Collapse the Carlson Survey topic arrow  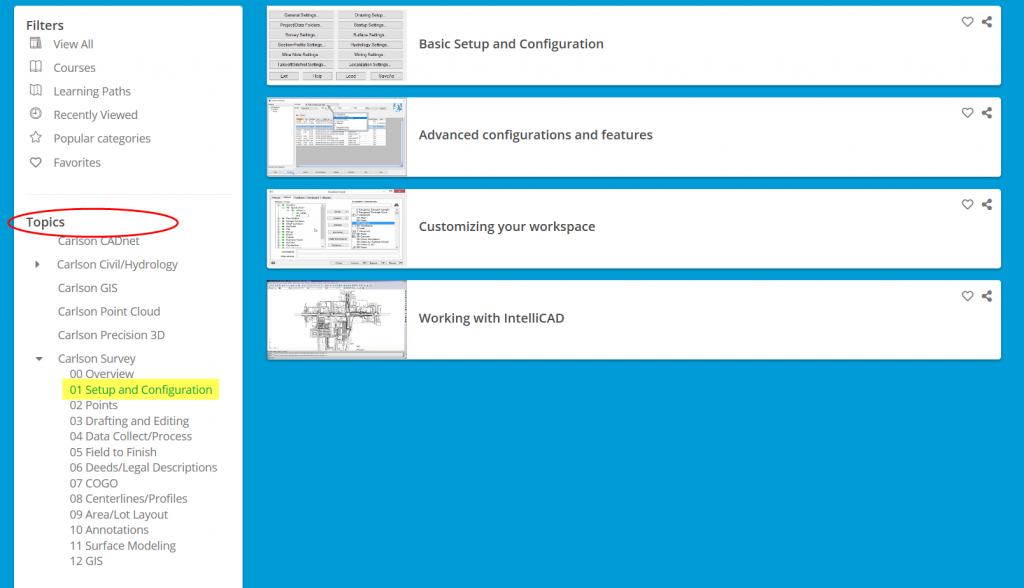click(x=39, y=359)
